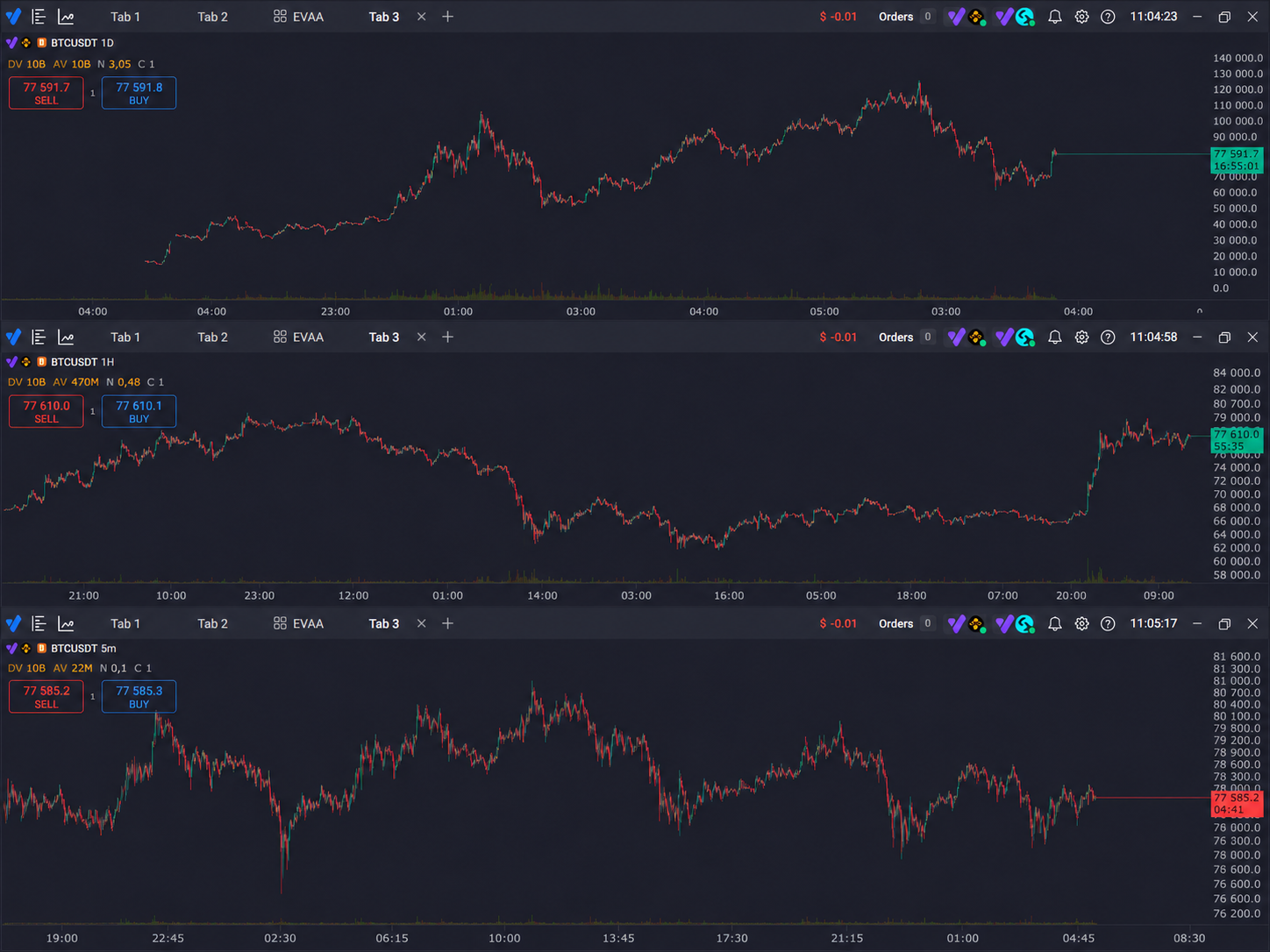1270x952 pixels.
Task: Open the list panel icon in 5m window
Action: pos(39,623)
